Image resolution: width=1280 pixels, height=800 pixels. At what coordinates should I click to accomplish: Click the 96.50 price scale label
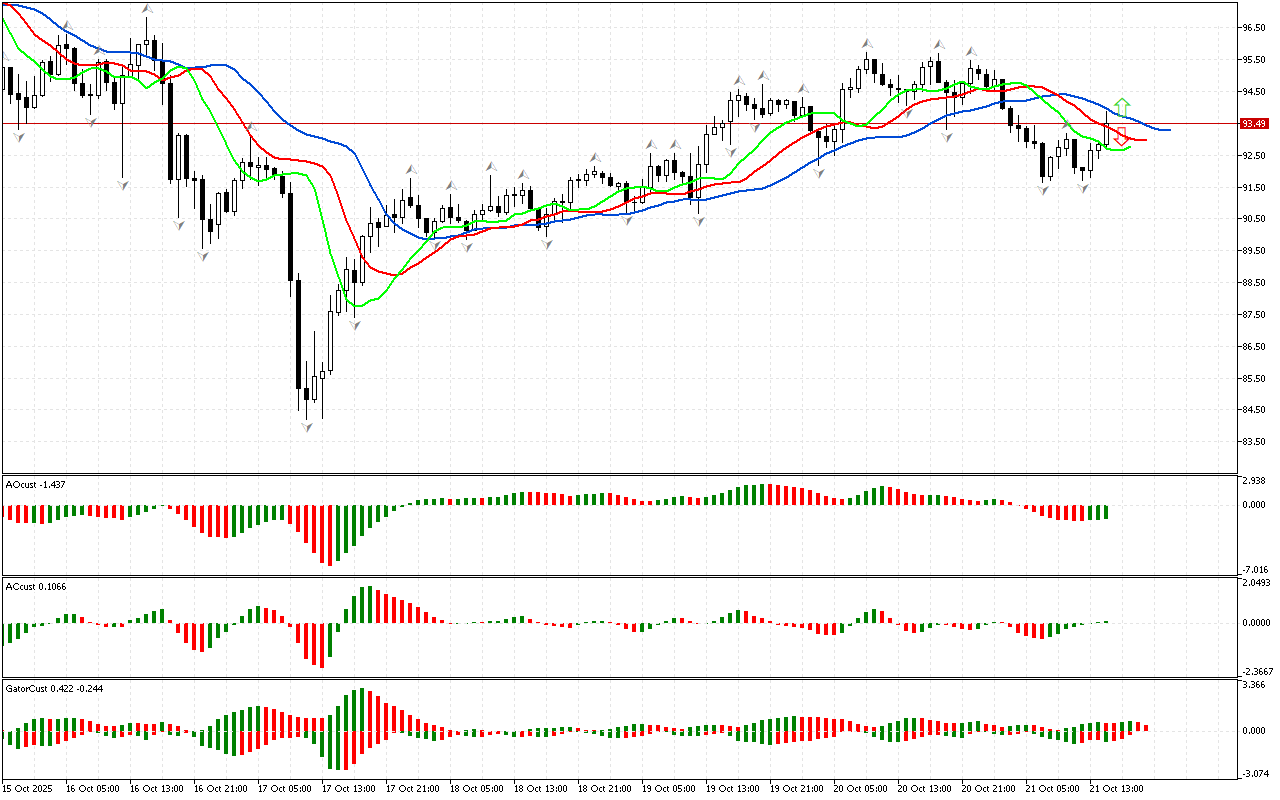click(1253, 28)
